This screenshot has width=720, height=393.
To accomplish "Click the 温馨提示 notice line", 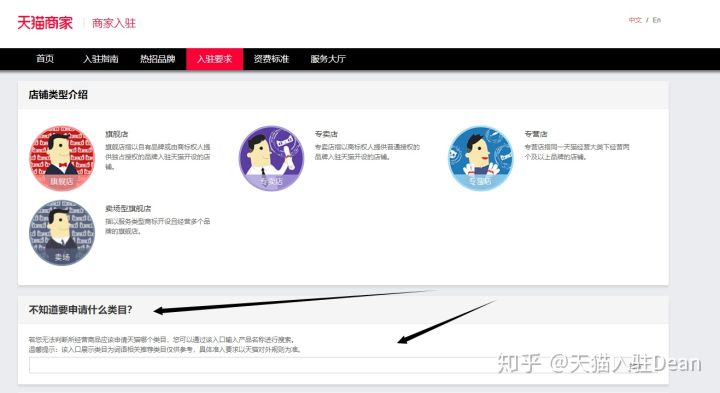I will coord(165,349).
